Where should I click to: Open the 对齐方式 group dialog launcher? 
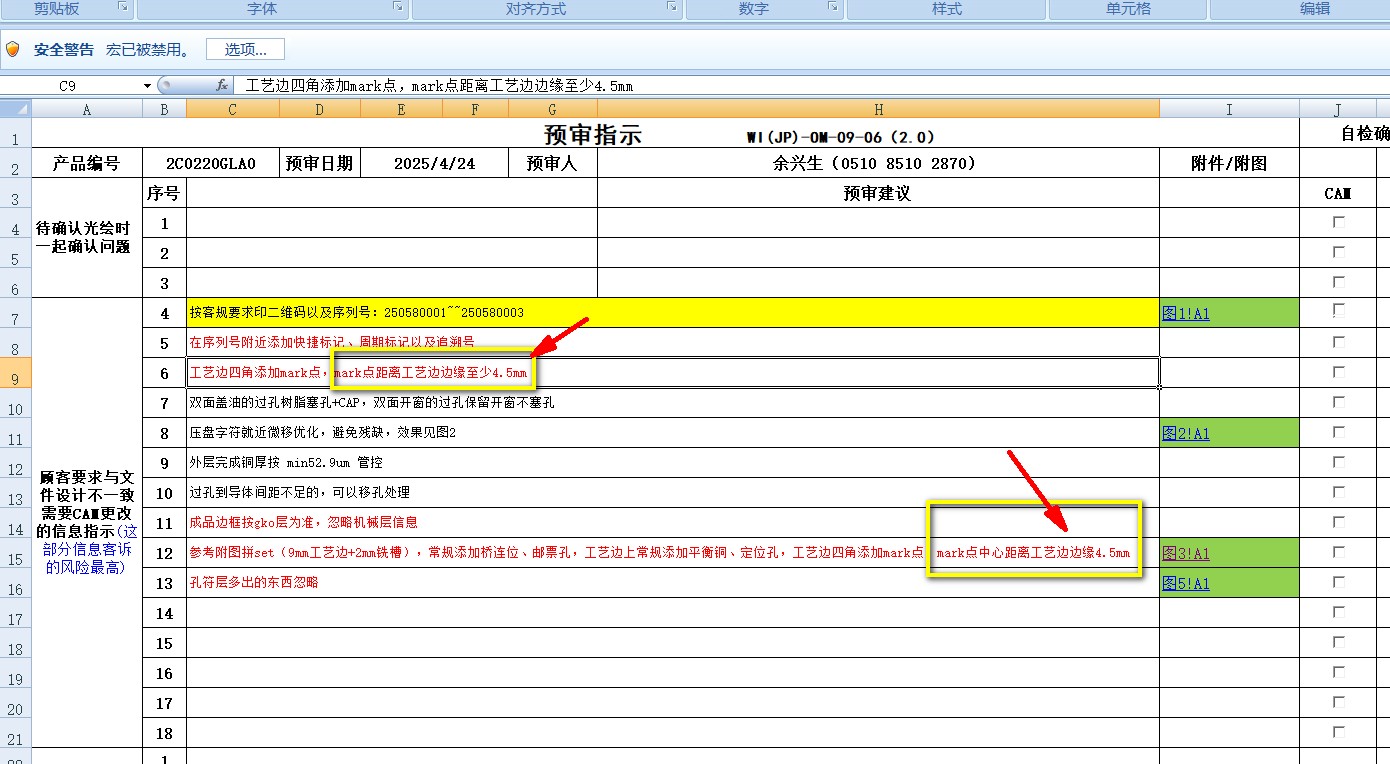coord(672,7)
